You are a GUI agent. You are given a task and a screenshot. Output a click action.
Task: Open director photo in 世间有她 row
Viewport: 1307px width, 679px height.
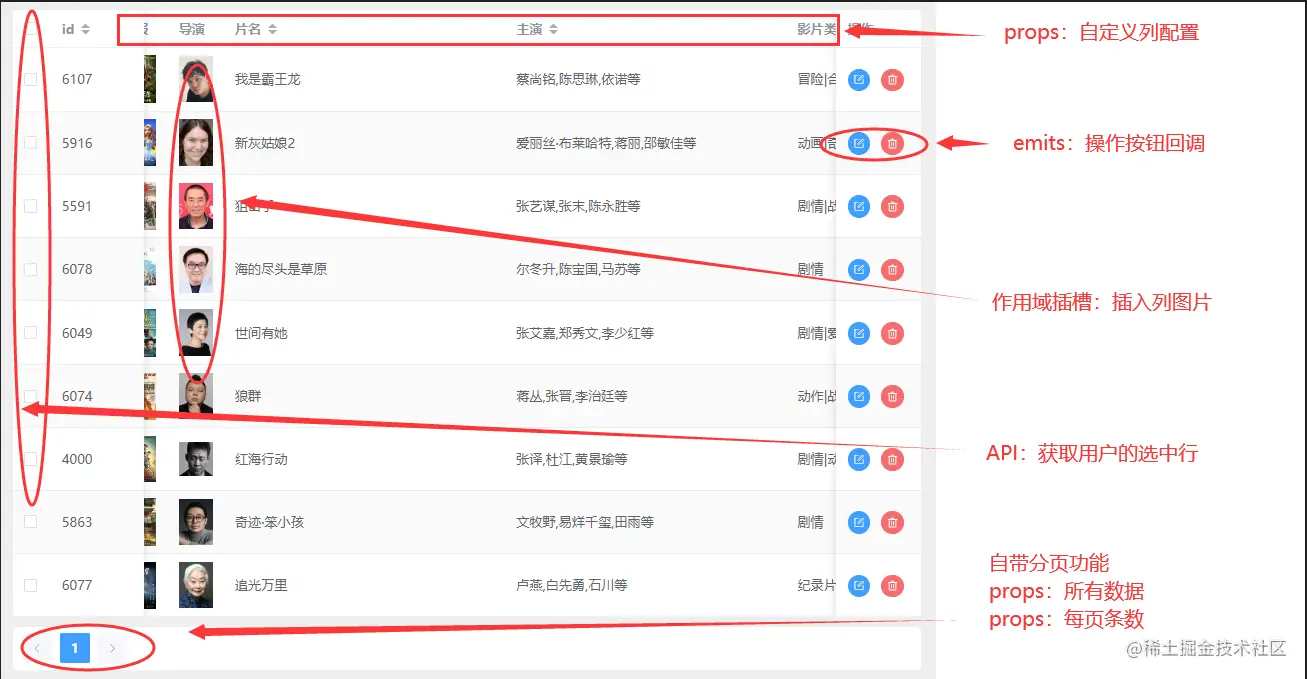(x=196, y=333)
